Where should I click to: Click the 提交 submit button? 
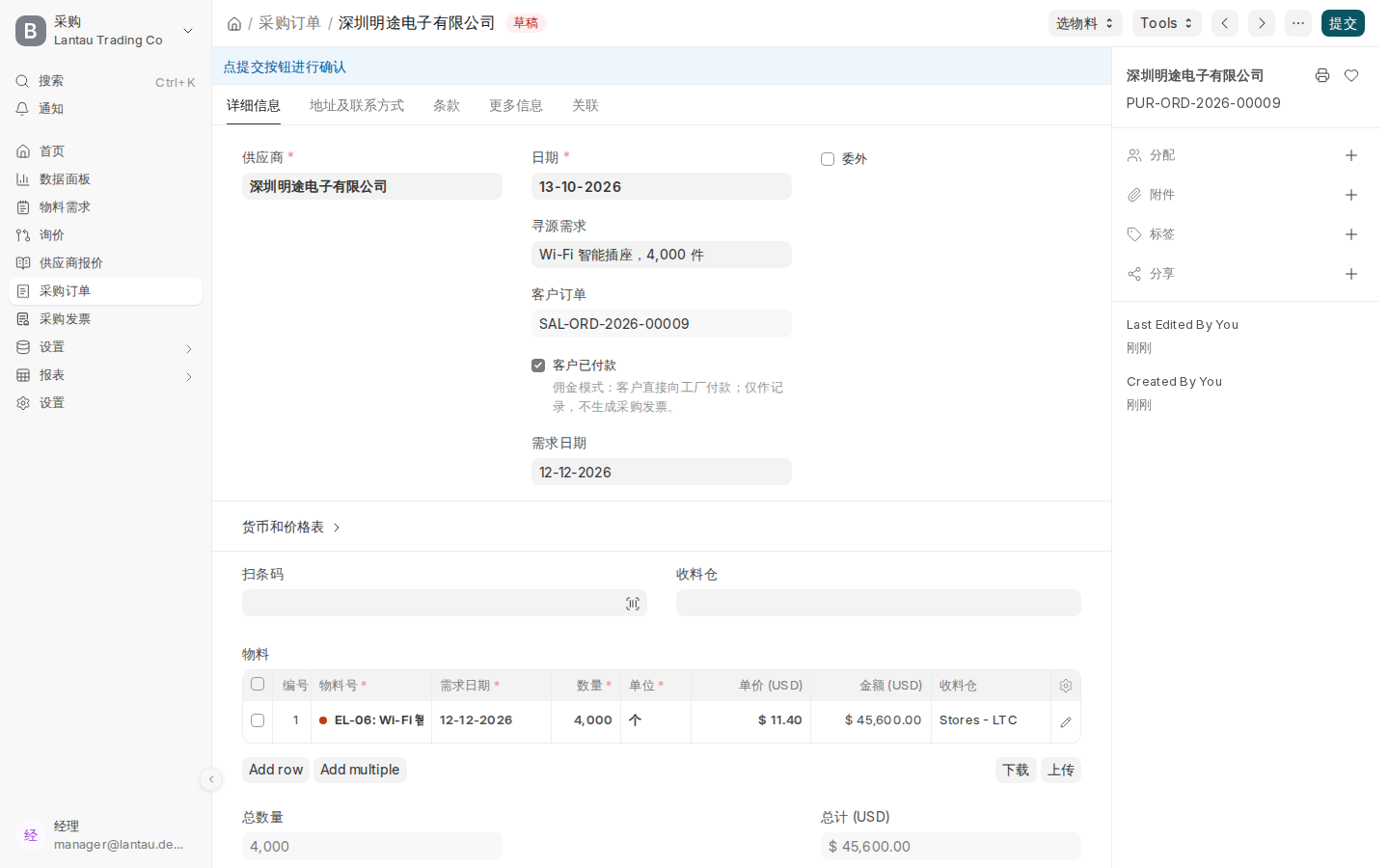pos(1343,23)
